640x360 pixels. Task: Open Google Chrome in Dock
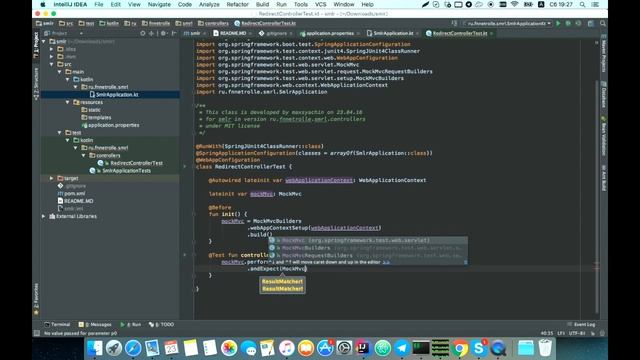click(460, 348)
